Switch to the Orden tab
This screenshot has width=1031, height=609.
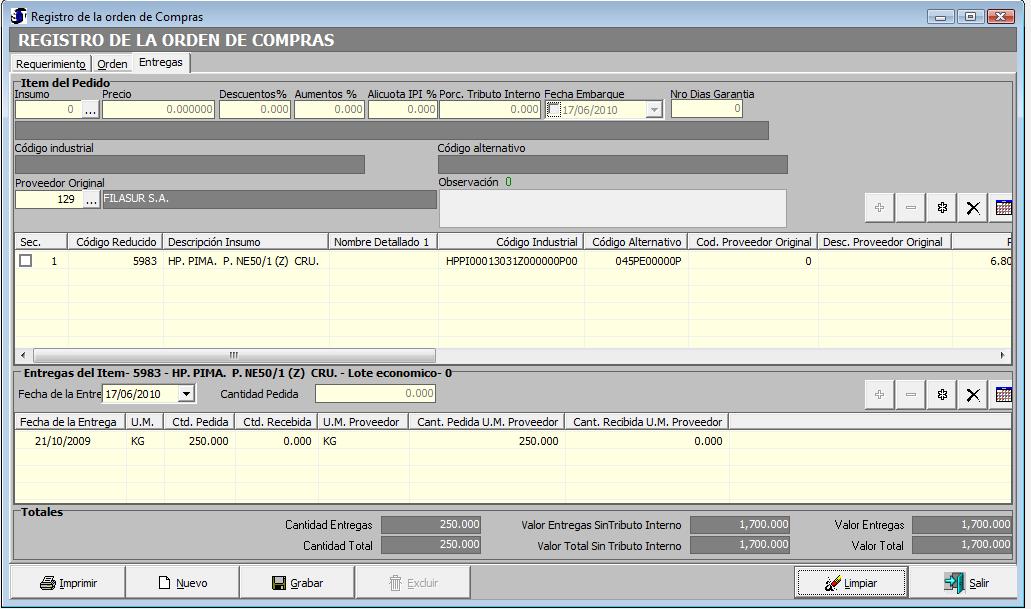tap(112, 64)
